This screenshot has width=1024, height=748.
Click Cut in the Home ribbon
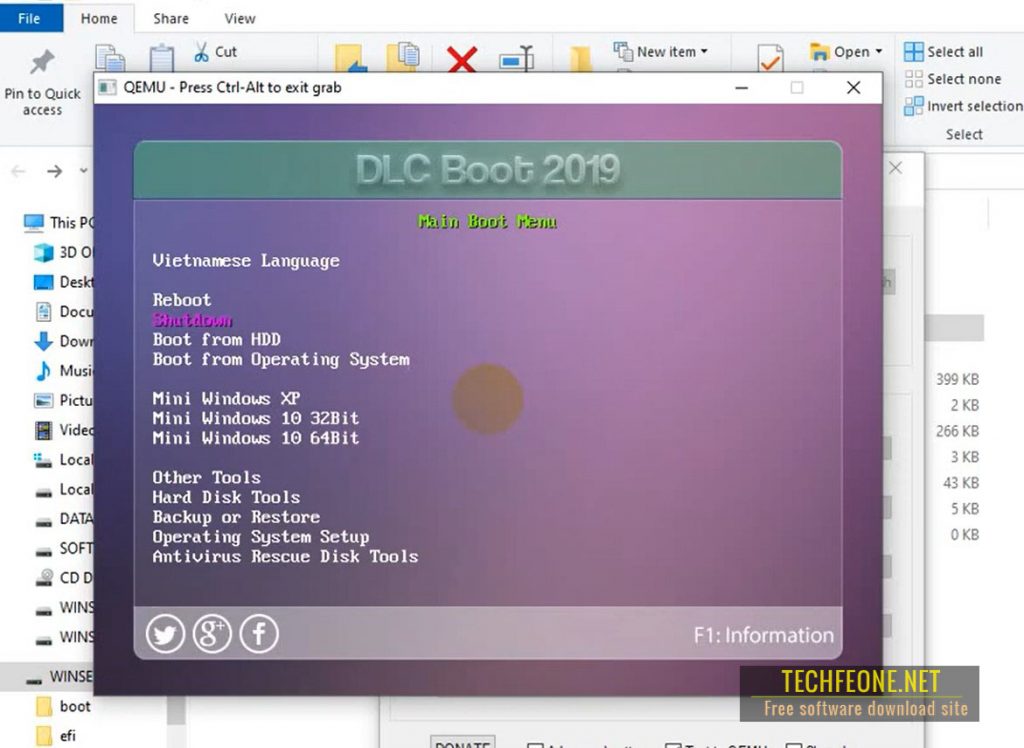point(216,52)
